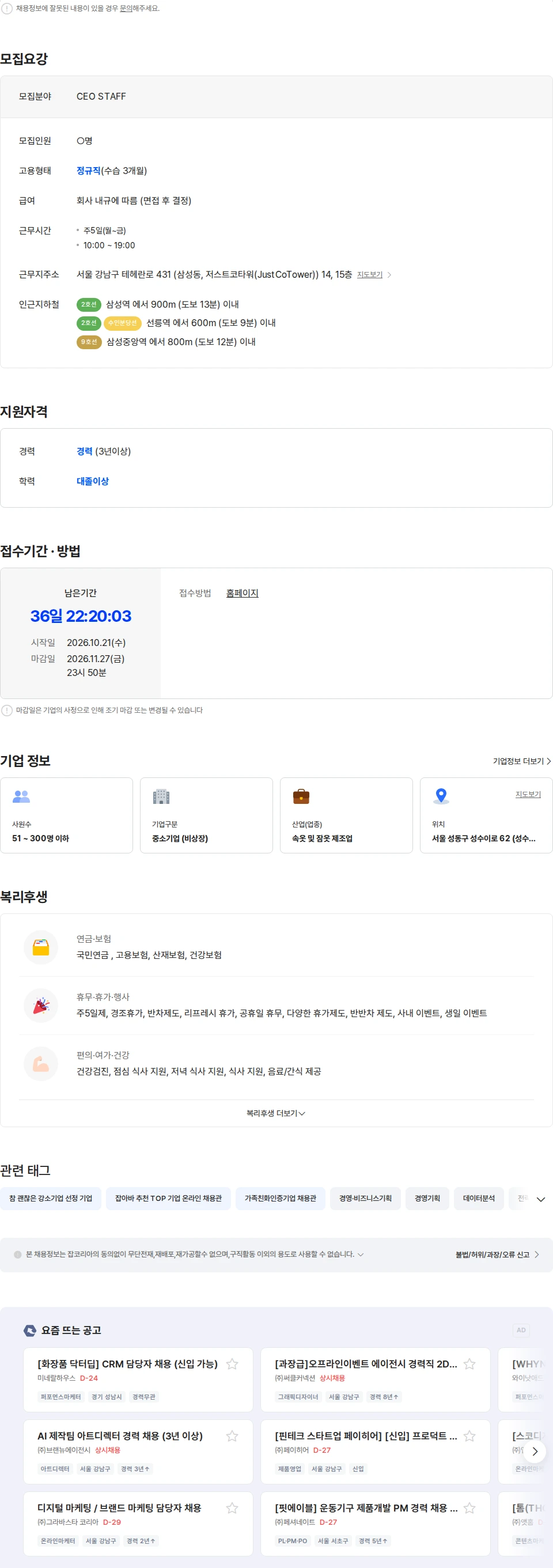The image size is (553, 1568).
Task: Expand the 관련 태그 chevron
Action: pyautogui.click(x=540, y=1199)
